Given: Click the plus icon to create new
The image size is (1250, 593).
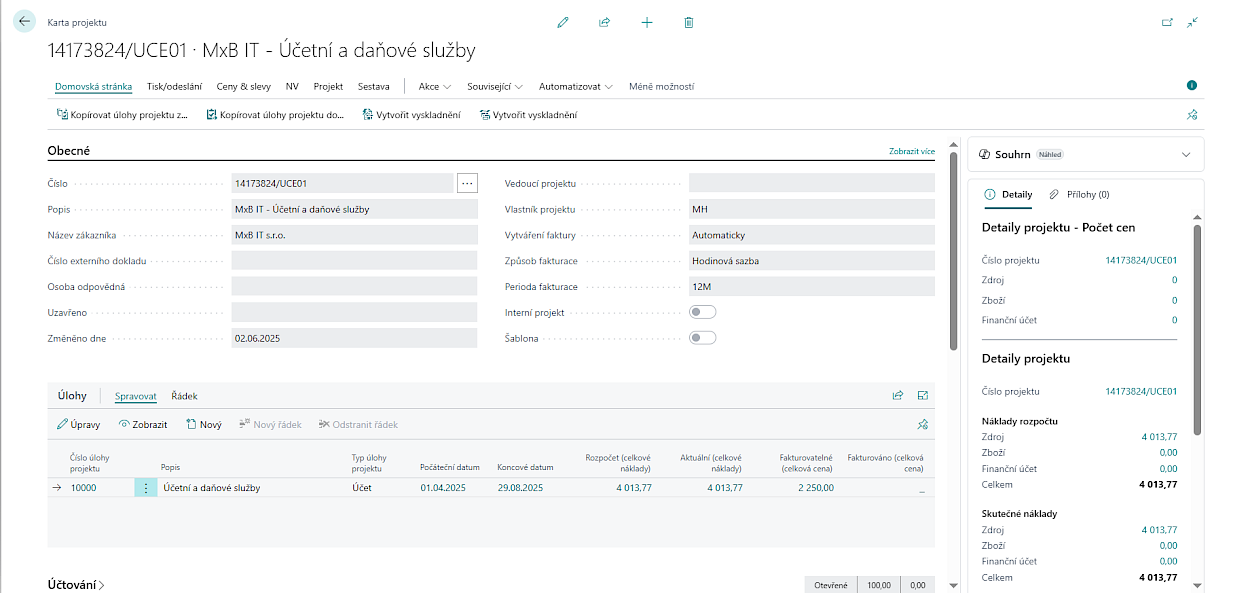Looking at the screenshot, I should point(647,22).
